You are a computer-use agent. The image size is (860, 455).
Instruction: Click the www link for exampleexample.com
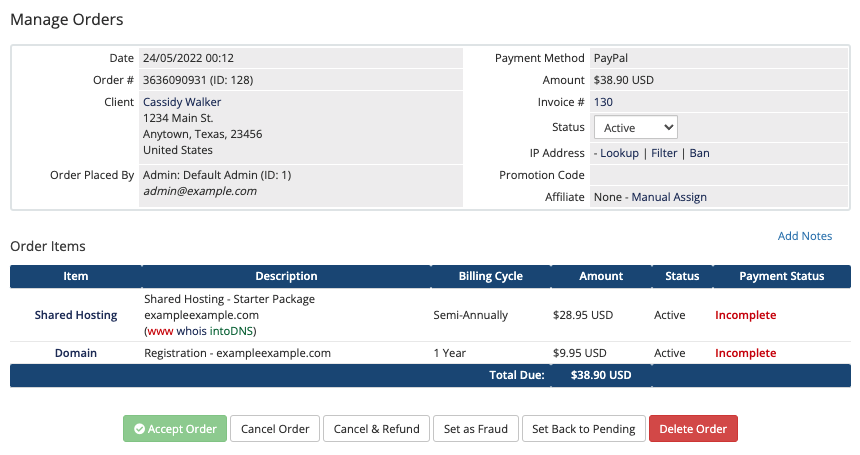tap(159, 331)
